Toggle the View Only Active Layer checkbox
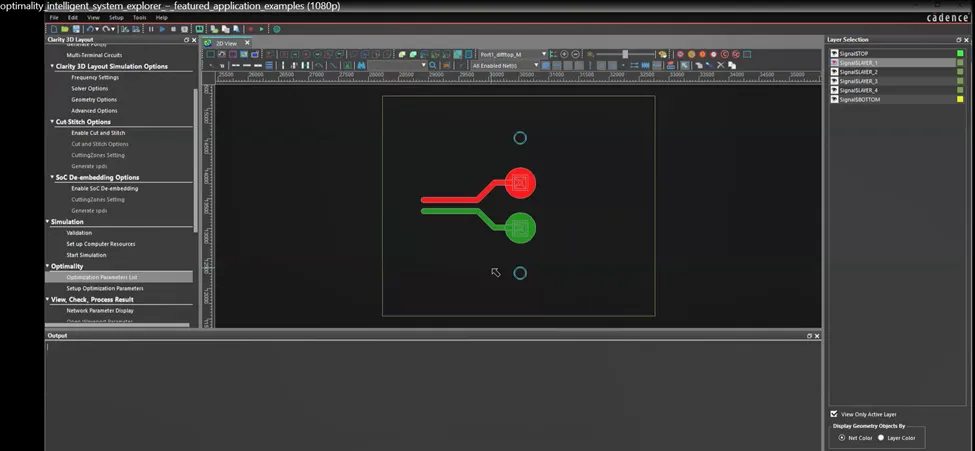Image resolution: width=975 pixels, height=451 pixels. coord(834,413)
